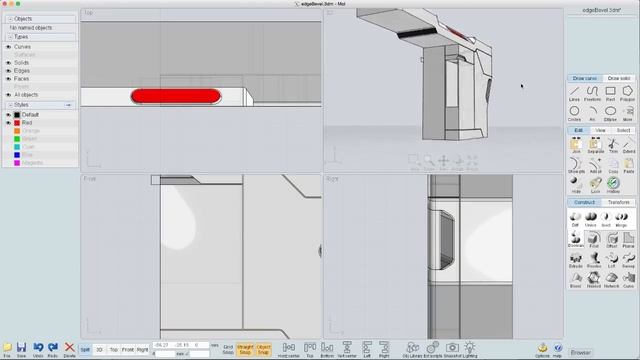Open the Lighting bulb options
Screen dimensions: 640x360
(470, 350)
